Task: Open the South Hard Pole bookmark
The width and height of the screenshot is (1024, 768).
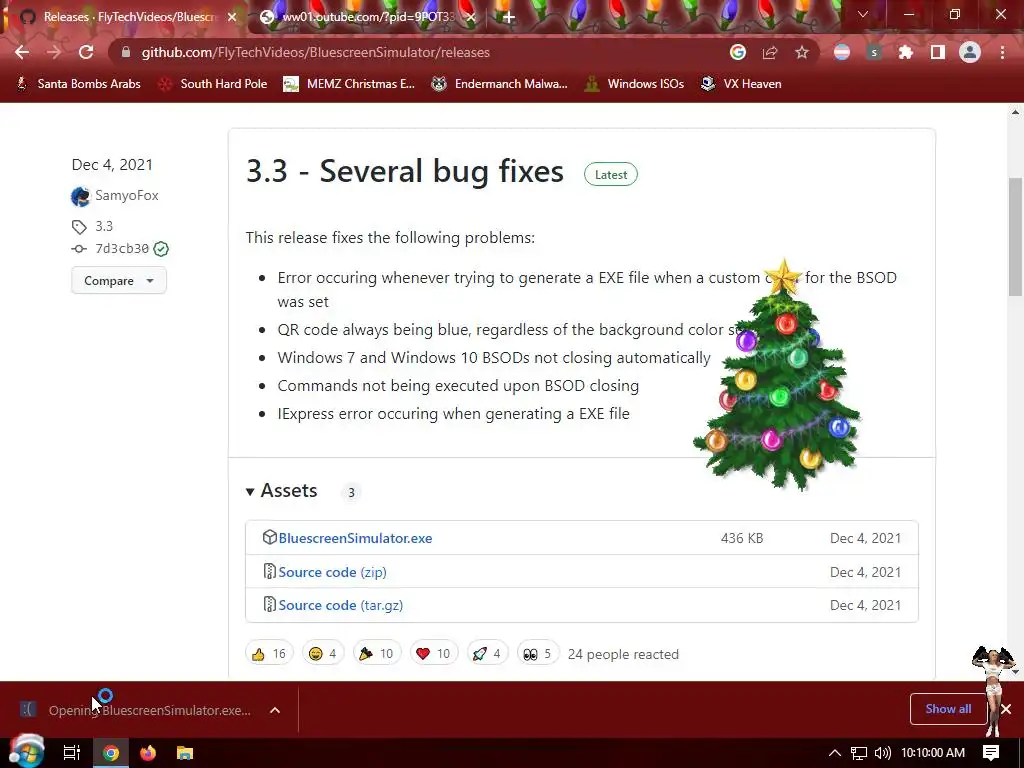Action: [213, 84]
